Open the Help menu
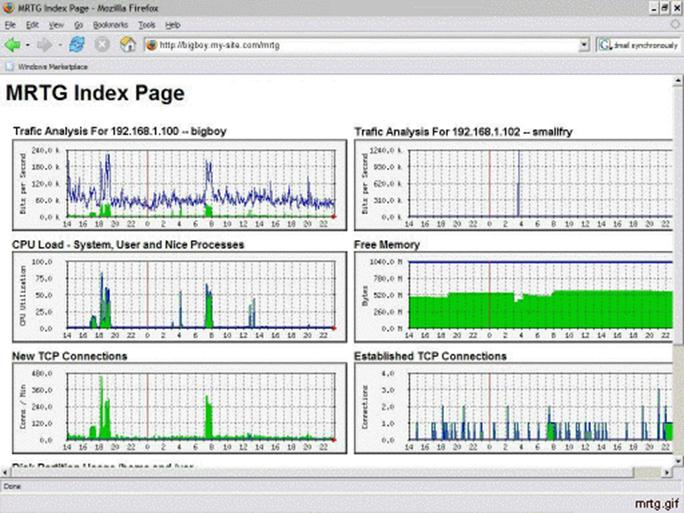684x513 pixels. [x=173, y=25]
